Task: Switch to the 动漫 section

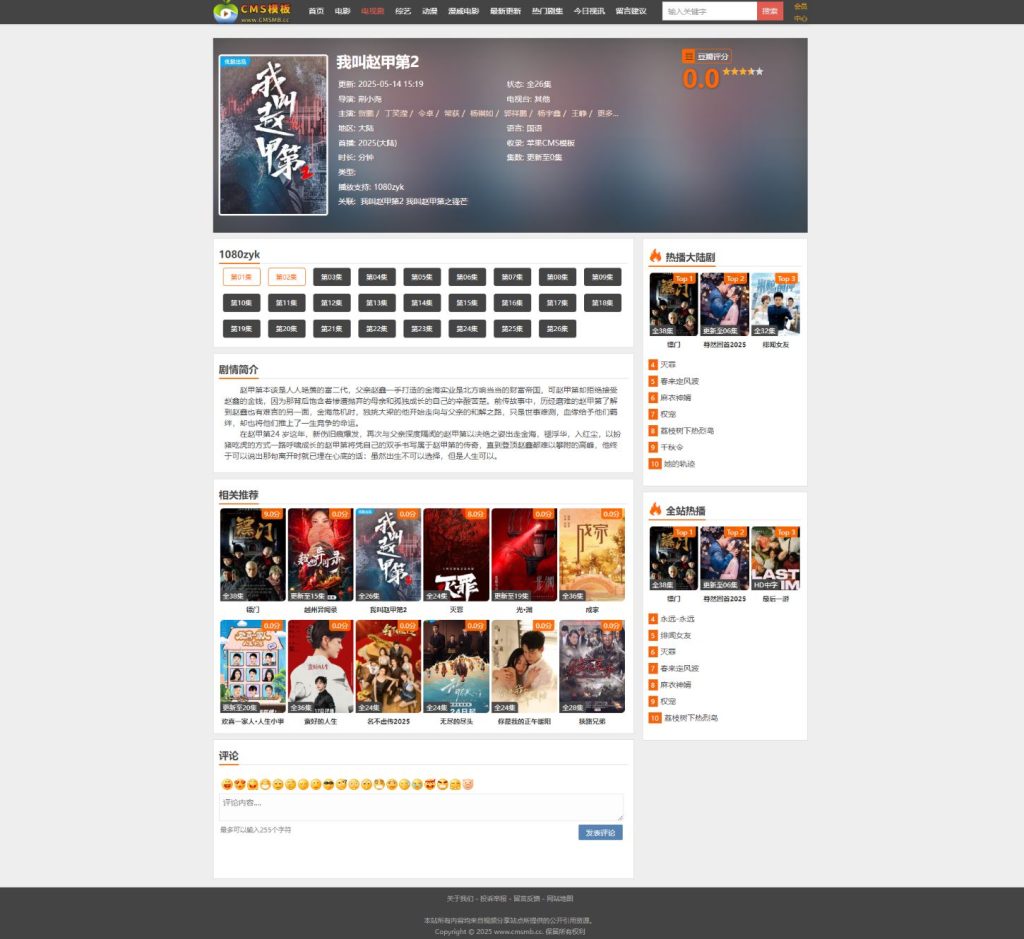Action: 430,11
